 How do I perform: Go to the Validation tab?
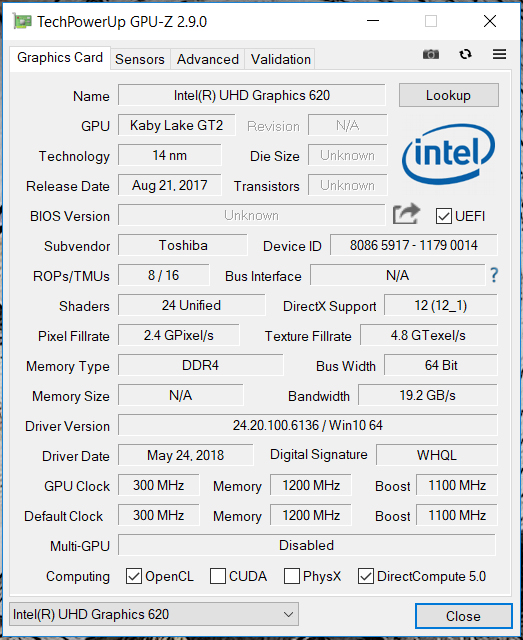point(280,60)
